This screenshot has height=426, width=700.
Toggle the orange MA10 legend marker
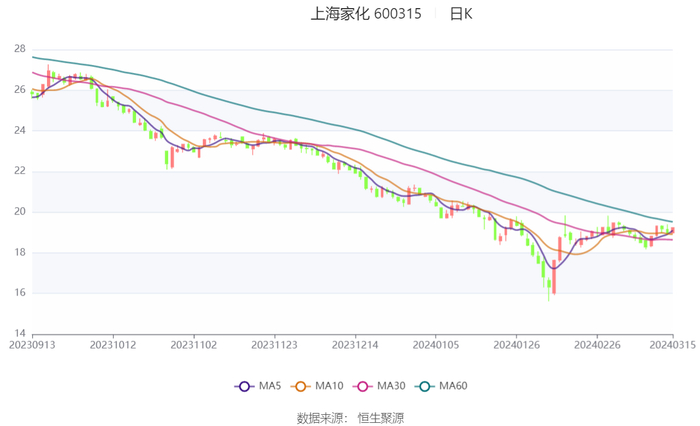tap(301, 386)
